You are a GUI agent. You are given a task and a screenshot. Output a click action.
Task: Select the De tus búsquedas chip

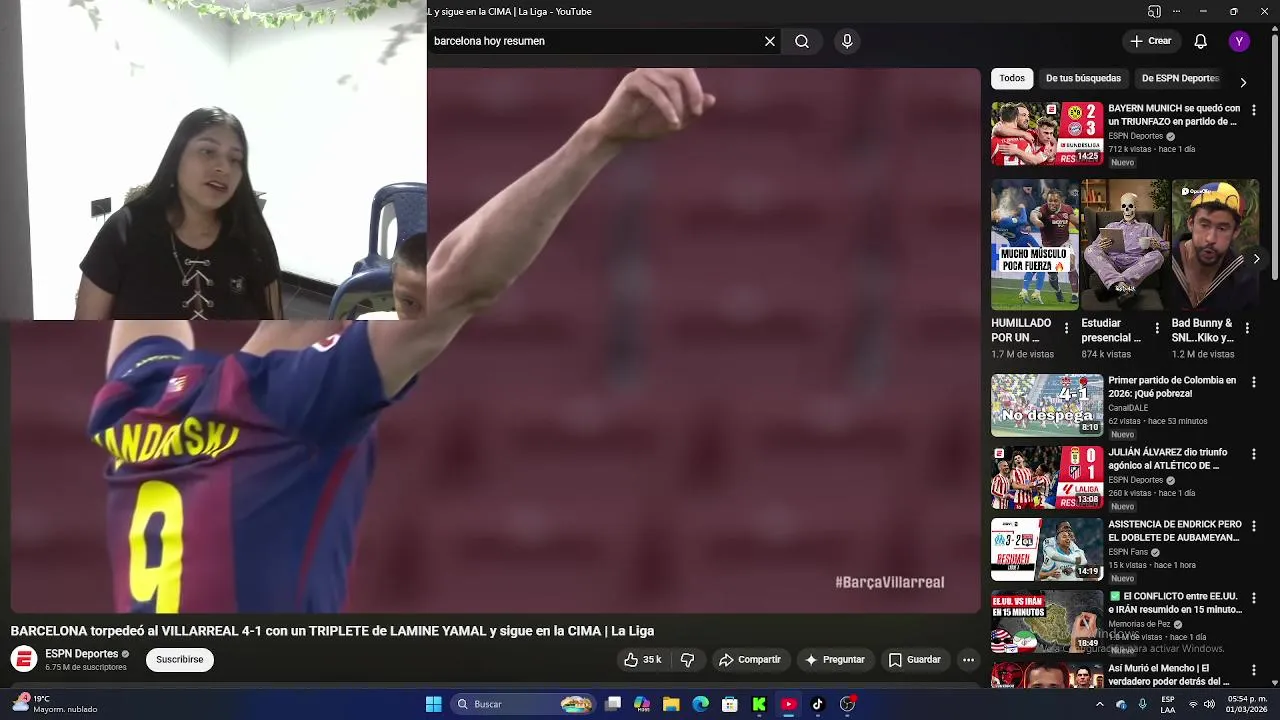tap(1083, 78)
